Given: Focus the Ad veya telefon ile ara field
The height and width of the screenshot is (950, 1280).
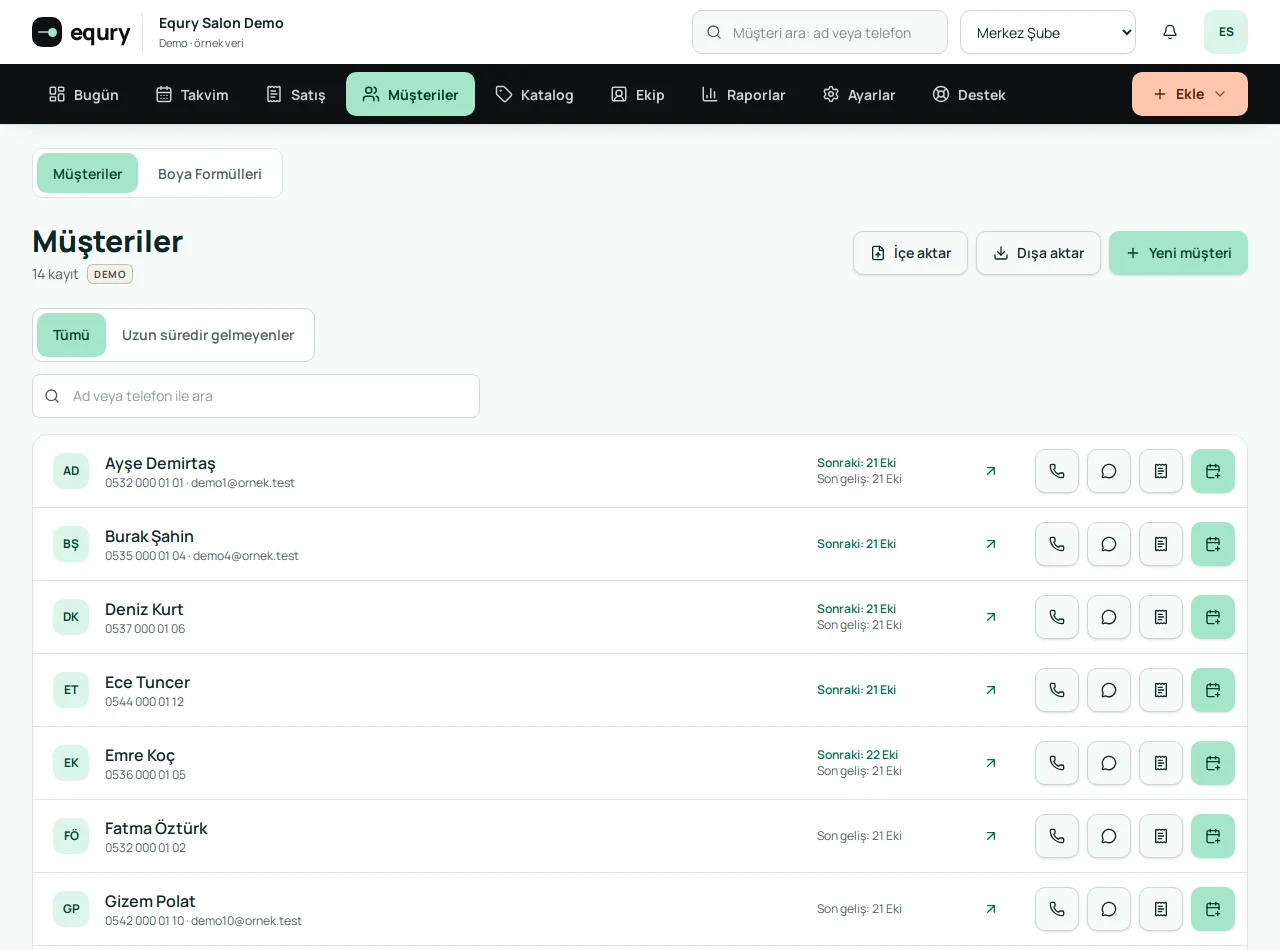Looking at the screenshot, I should pyautogui.click(x=256, y=396).
